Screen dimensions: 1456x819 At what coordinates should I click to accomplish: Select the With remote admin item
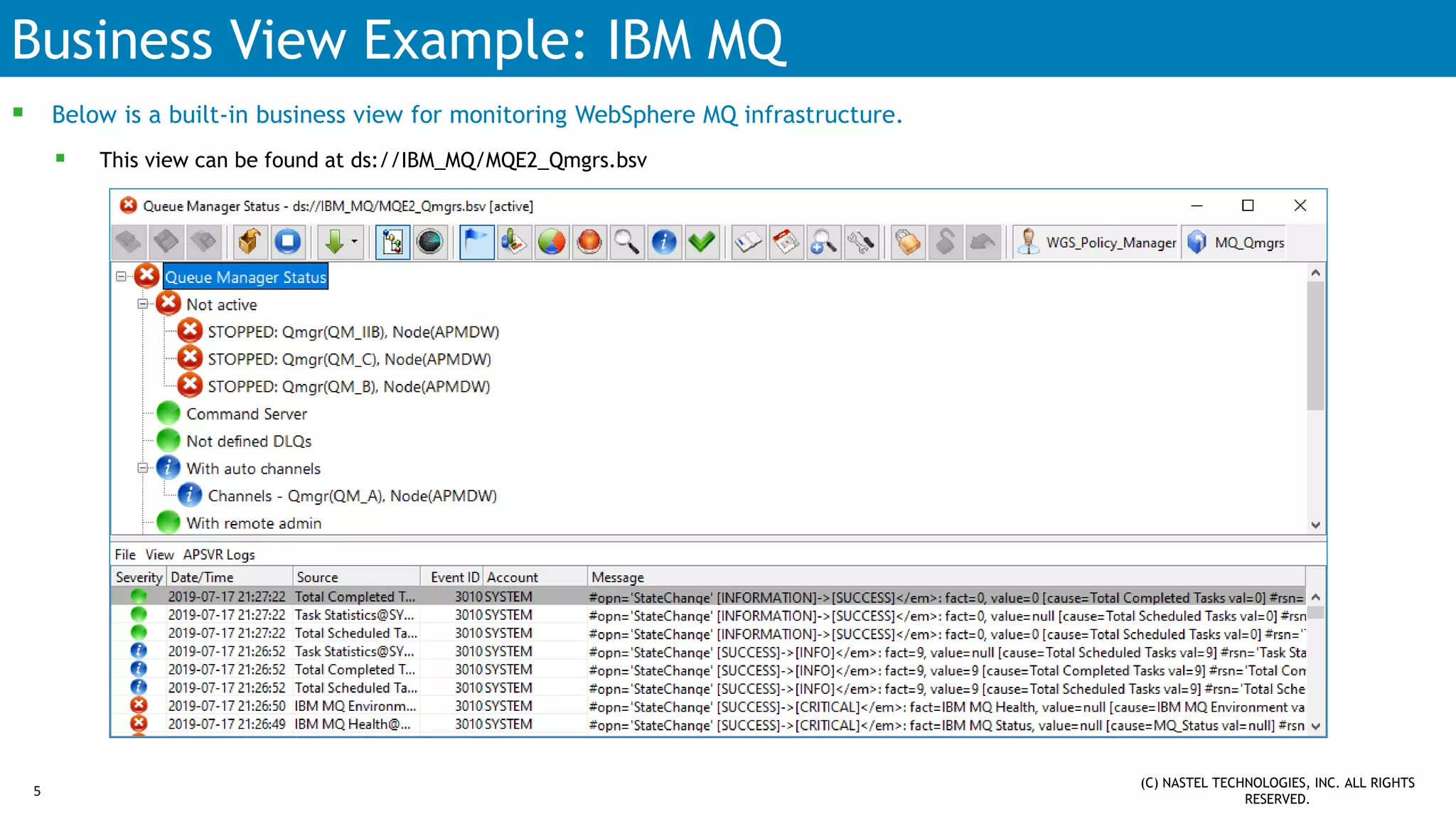(254, 523)
